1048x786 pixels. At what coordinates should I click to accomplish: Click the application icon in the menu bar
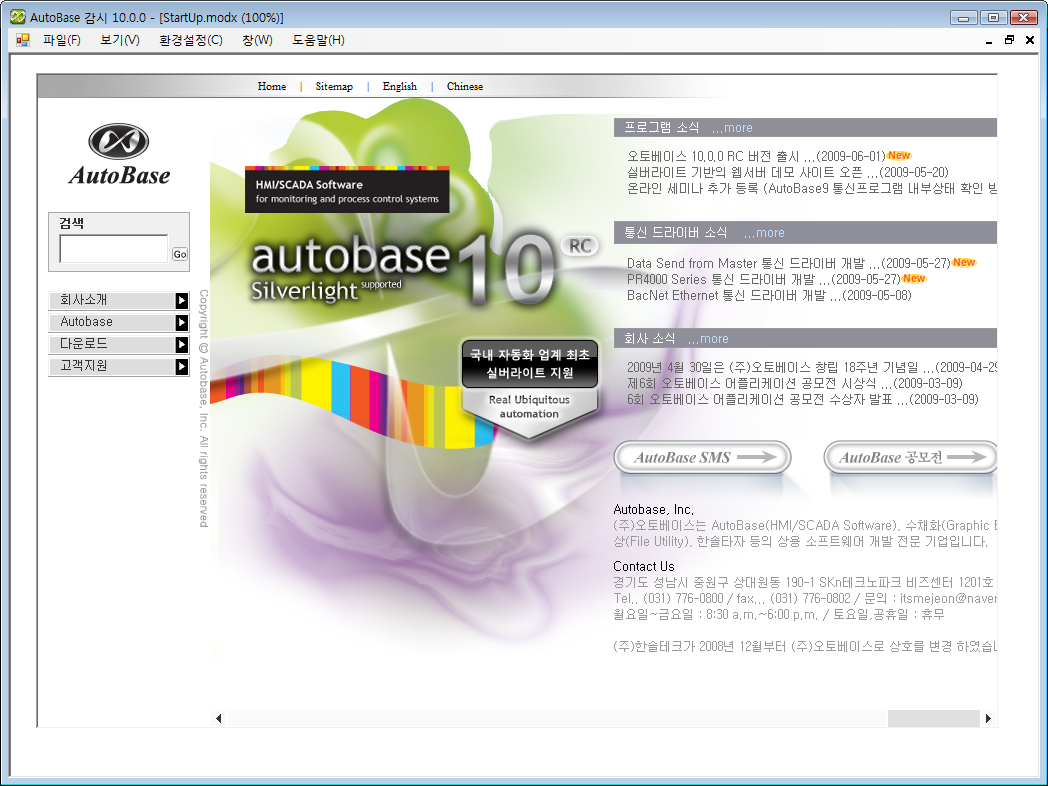pos(22,40)
